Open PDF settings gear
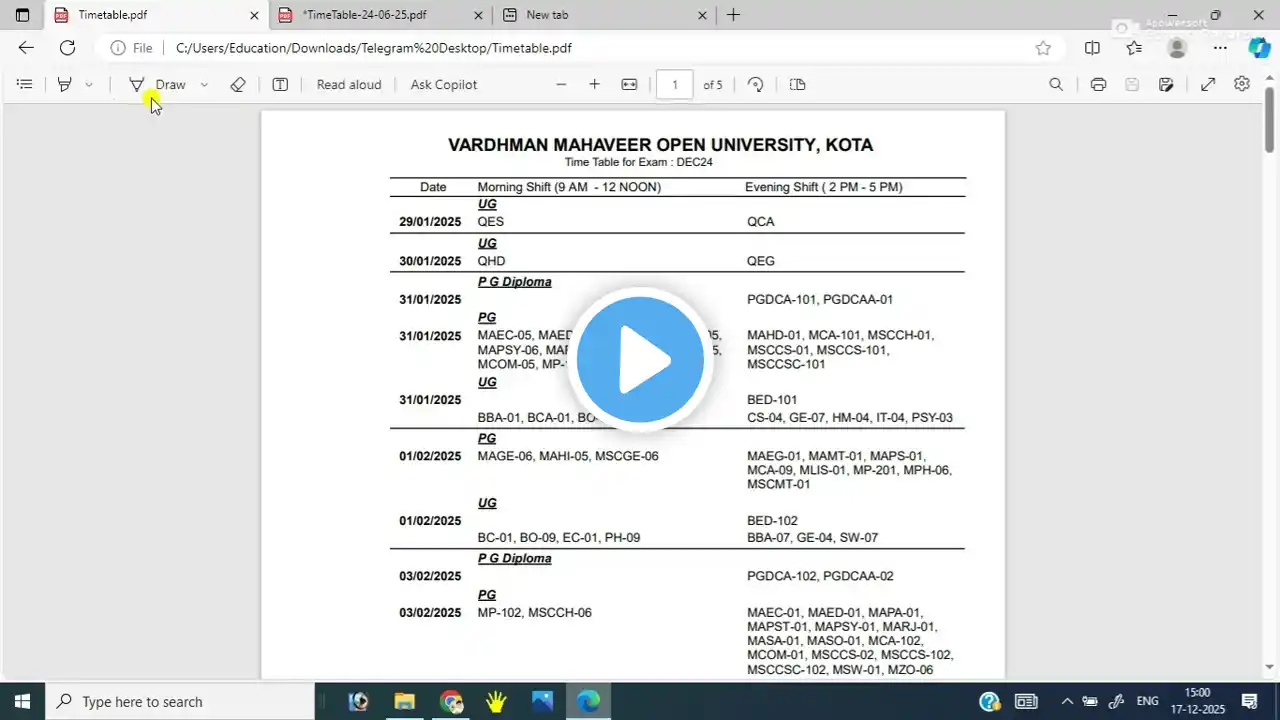 [x=1242, y=85]
